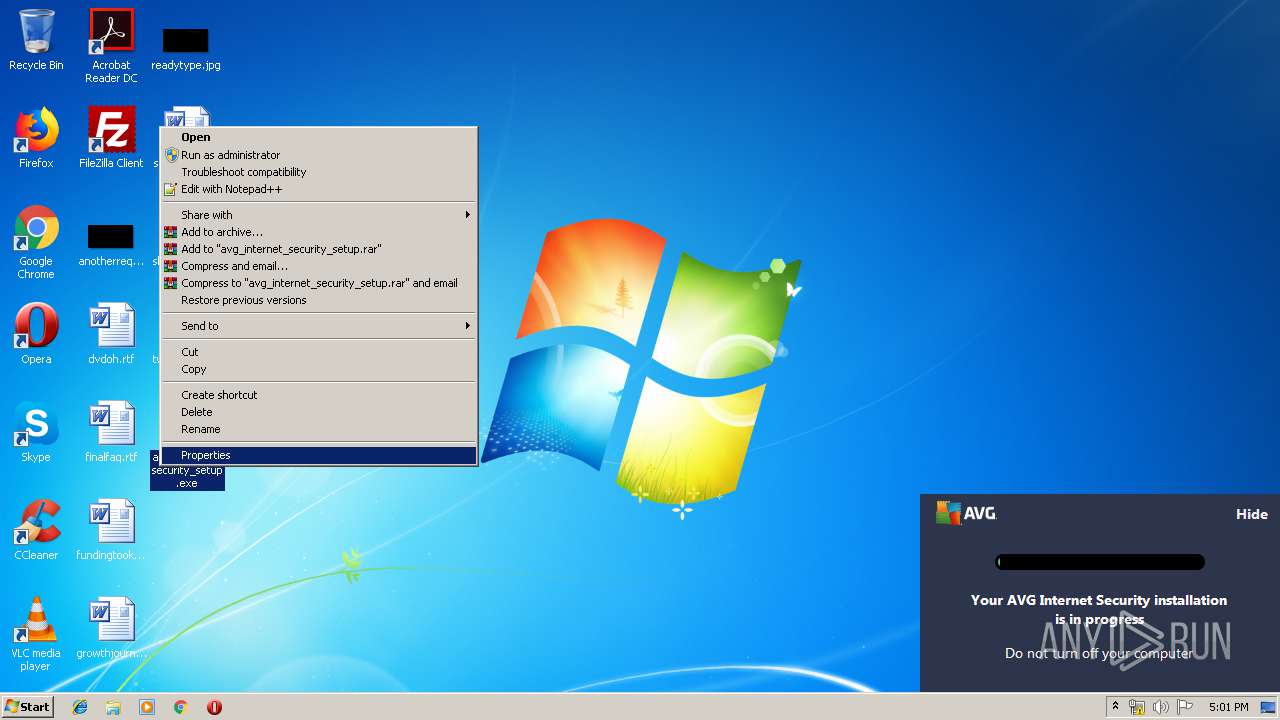
Task: Select Add to "avg_internet_security_setup.rar"
Action: [x=319, y=249]
